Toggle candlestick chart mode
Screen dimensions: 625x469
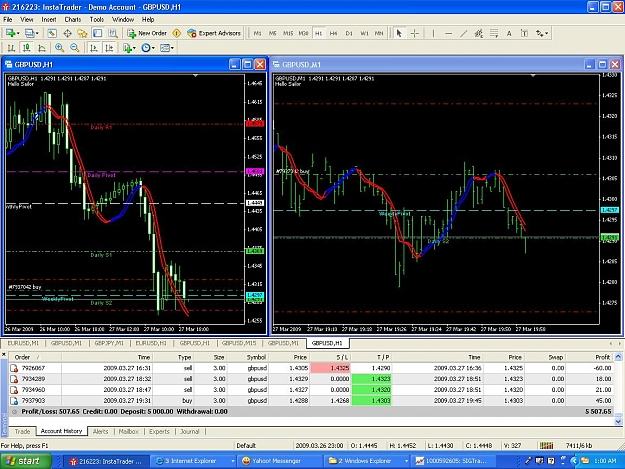click(x=27, y=48)
